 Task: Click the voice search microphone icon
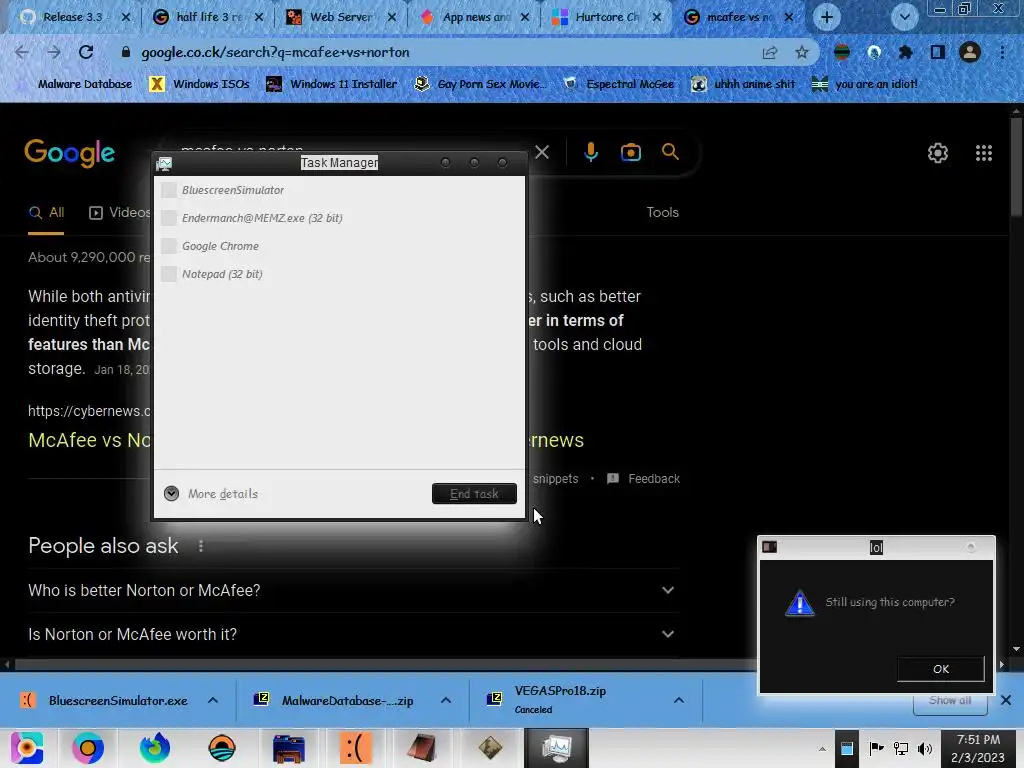click(590, 152)
